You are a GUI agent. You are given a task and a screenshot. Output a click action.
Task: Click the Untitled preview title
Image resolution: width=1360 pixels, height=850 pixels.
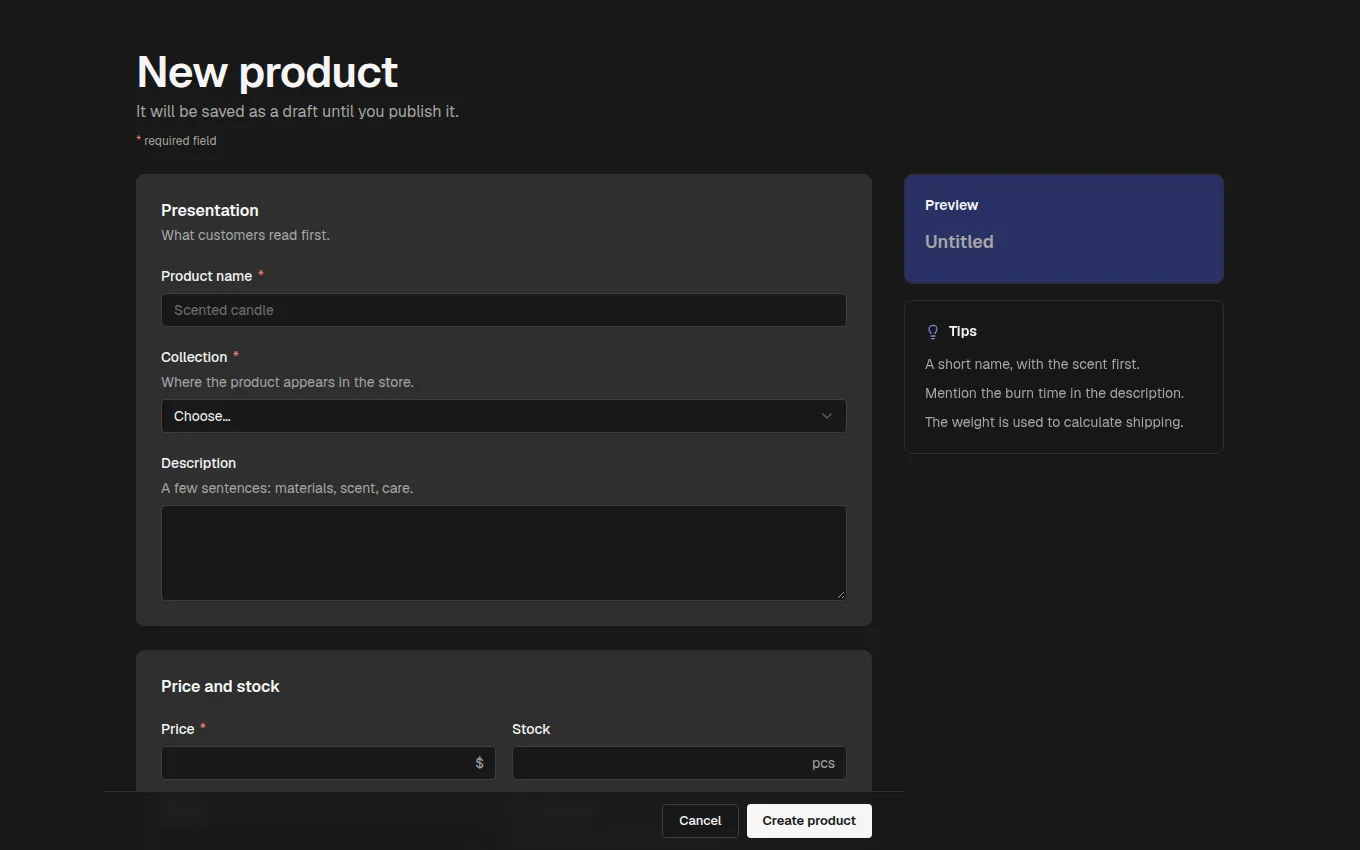click(959, 242)
